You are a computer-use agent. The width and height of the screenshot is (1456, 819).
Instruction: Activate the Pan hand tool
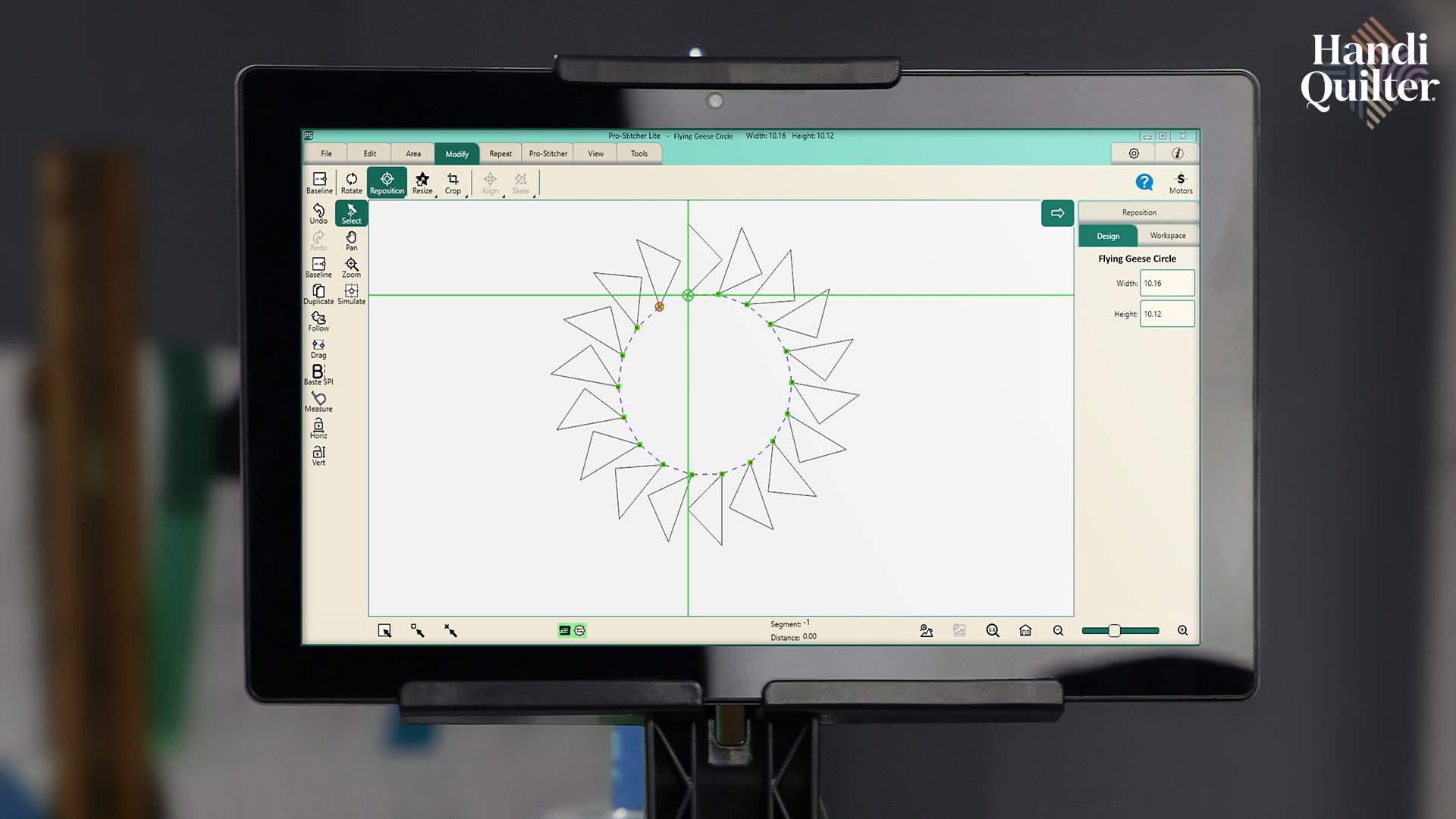click(x=351, y=240)
